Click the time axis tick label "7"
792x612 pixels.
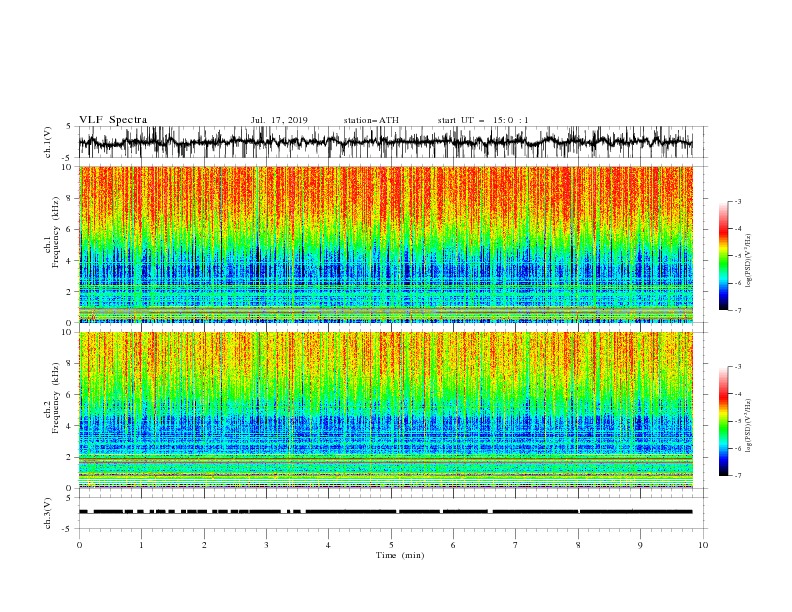tap(516, 545)
